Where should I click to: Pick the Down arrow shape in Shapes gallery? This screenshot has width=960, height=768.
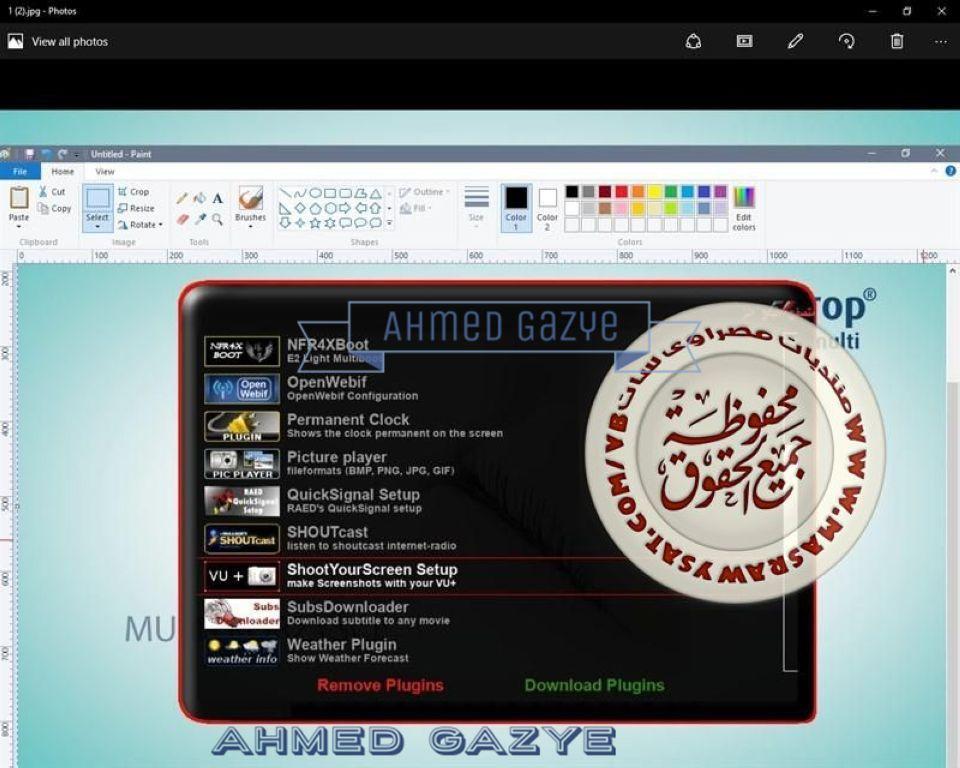(x=285, y=223)
